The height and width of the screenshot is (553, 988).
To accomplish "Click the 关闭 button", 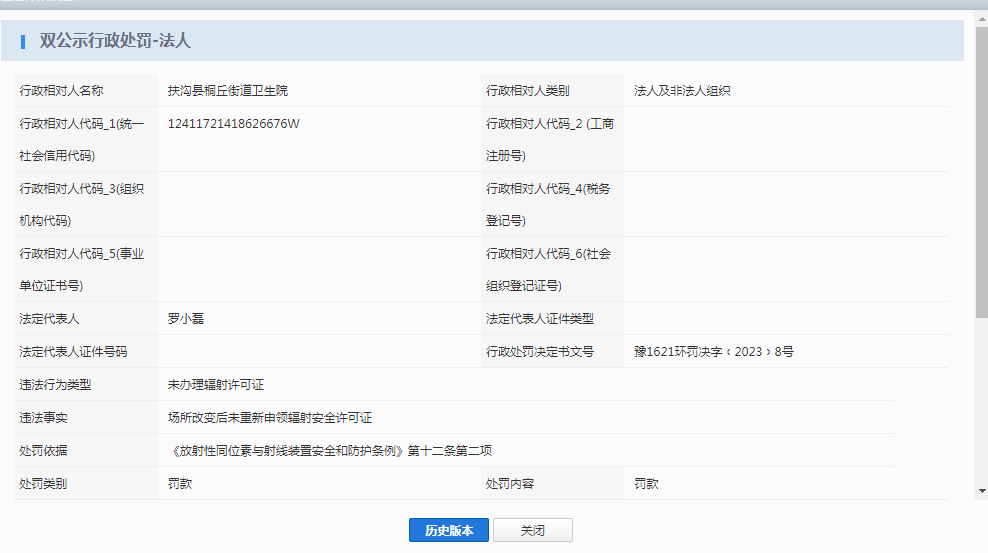I will tap(532, 530).
